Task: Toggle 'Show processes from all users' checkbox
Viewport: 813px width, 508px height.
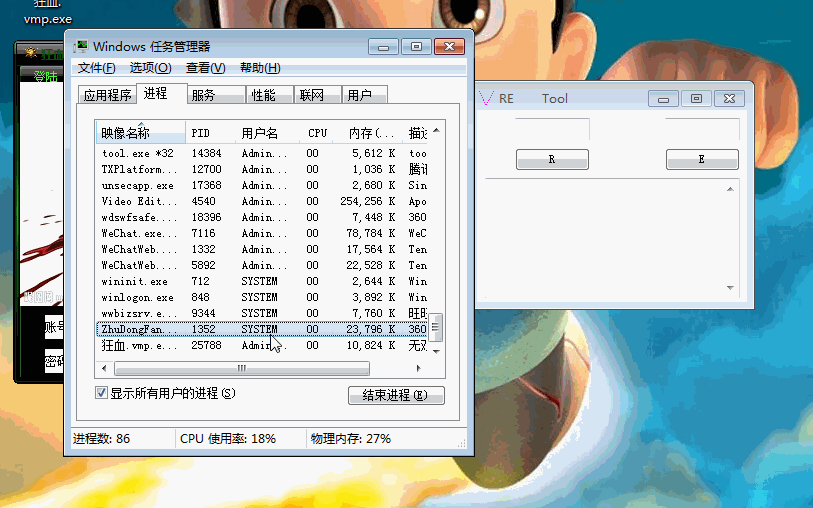Action: click(x=101, y=393)
